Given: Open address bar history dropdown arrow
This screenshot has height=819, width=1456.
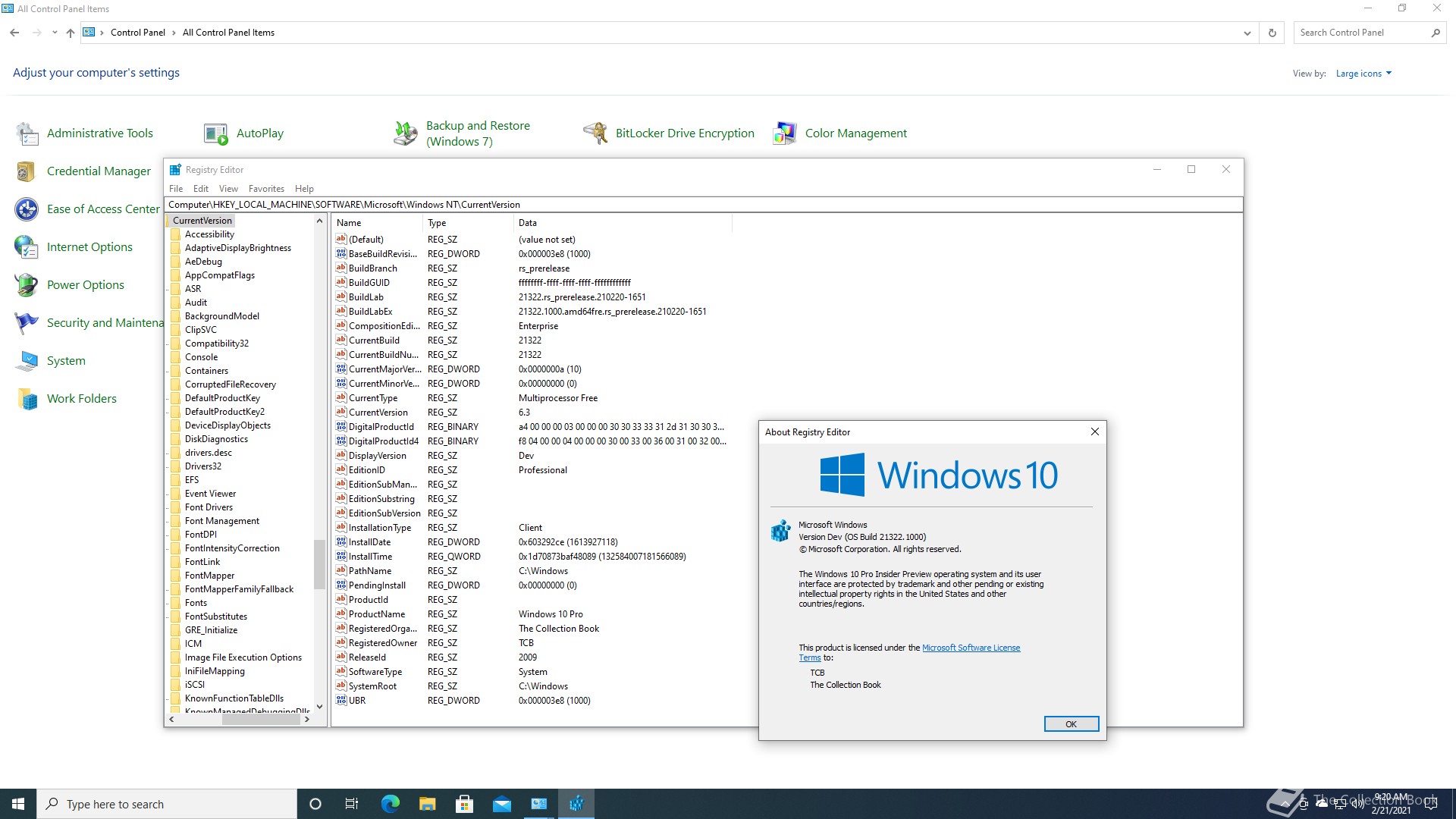Looking at the screenshot, I should [x=1247, y=33].
